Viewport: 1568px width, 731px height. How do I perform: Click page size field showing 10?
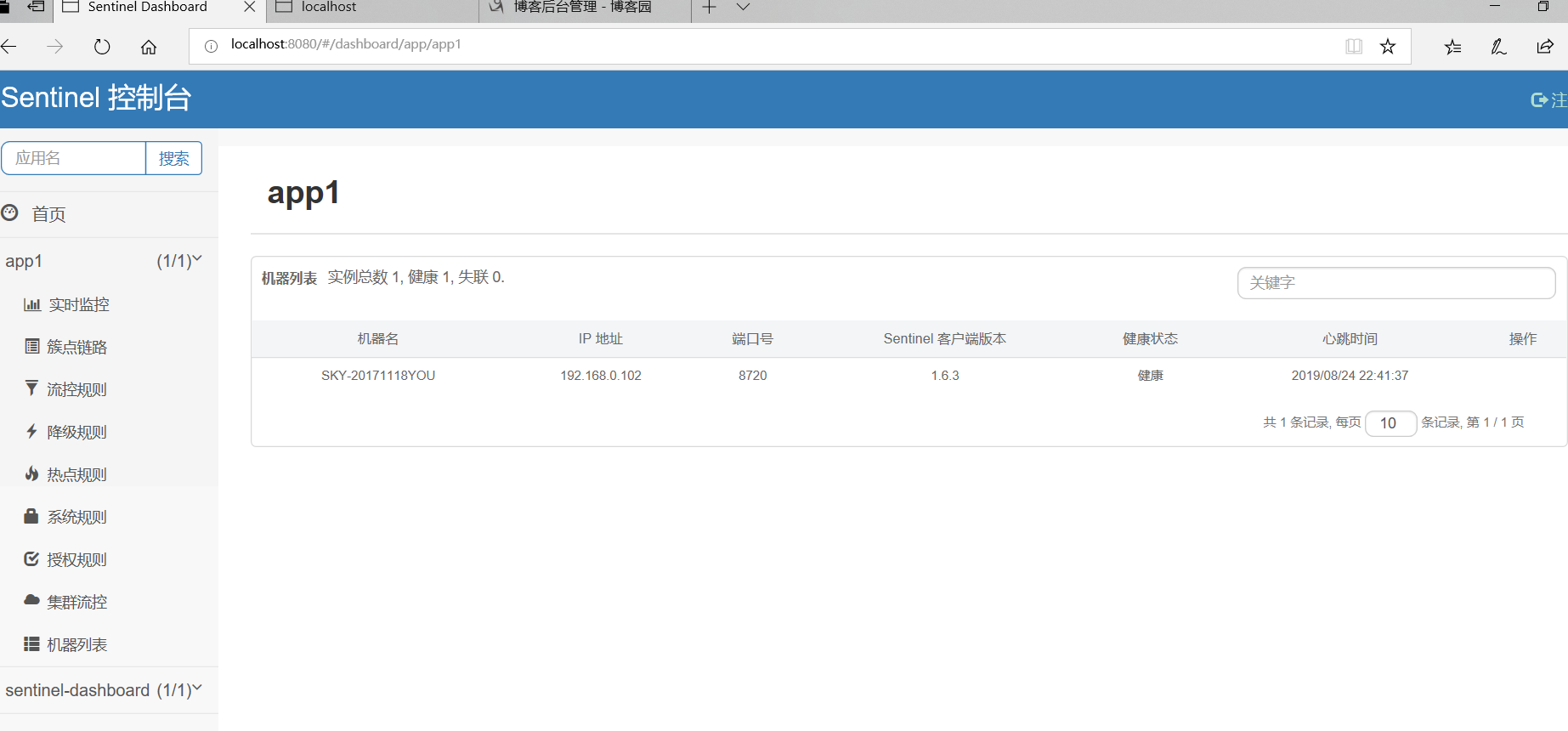coord(1390,423)
